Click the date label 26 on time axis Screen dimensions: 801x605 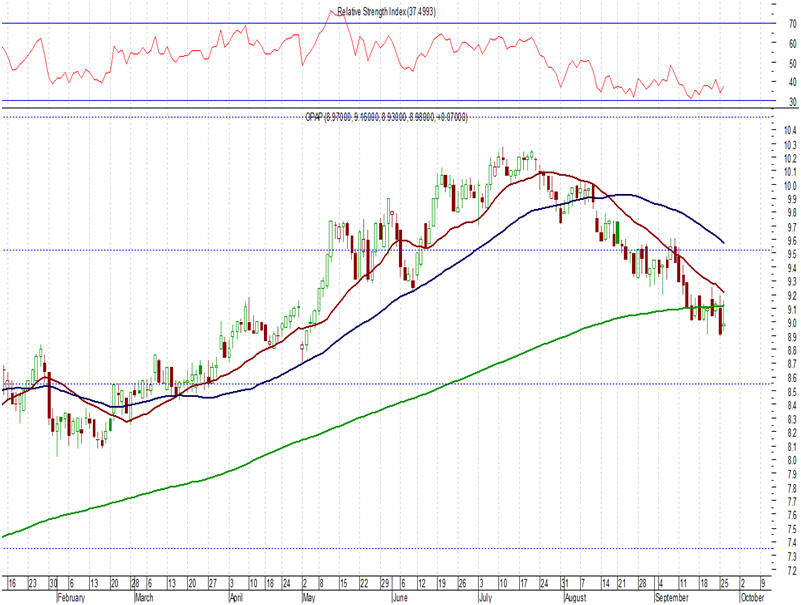[462, 584]
